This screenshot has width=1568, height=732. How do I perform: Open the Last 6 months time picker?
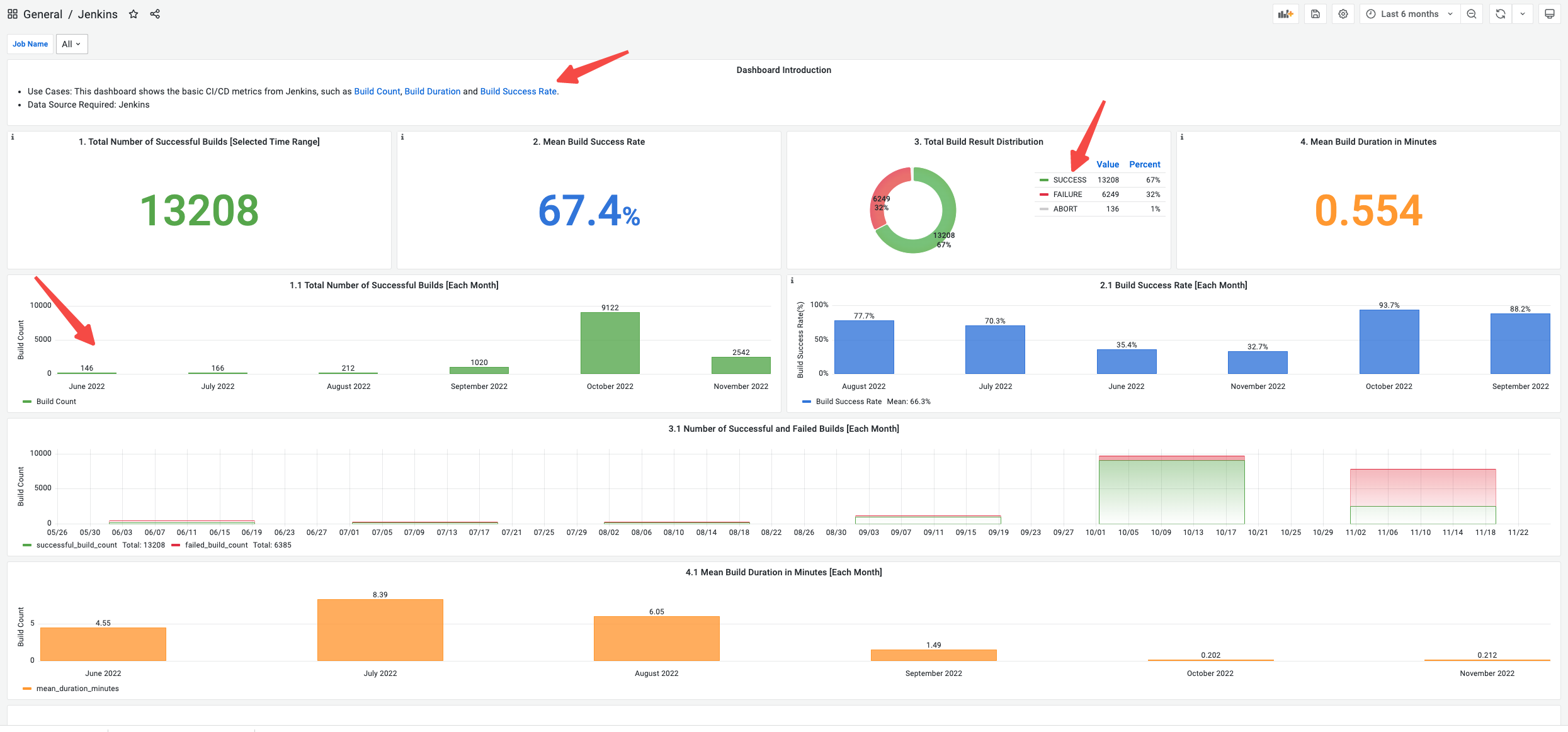(x=1409, y=14)
